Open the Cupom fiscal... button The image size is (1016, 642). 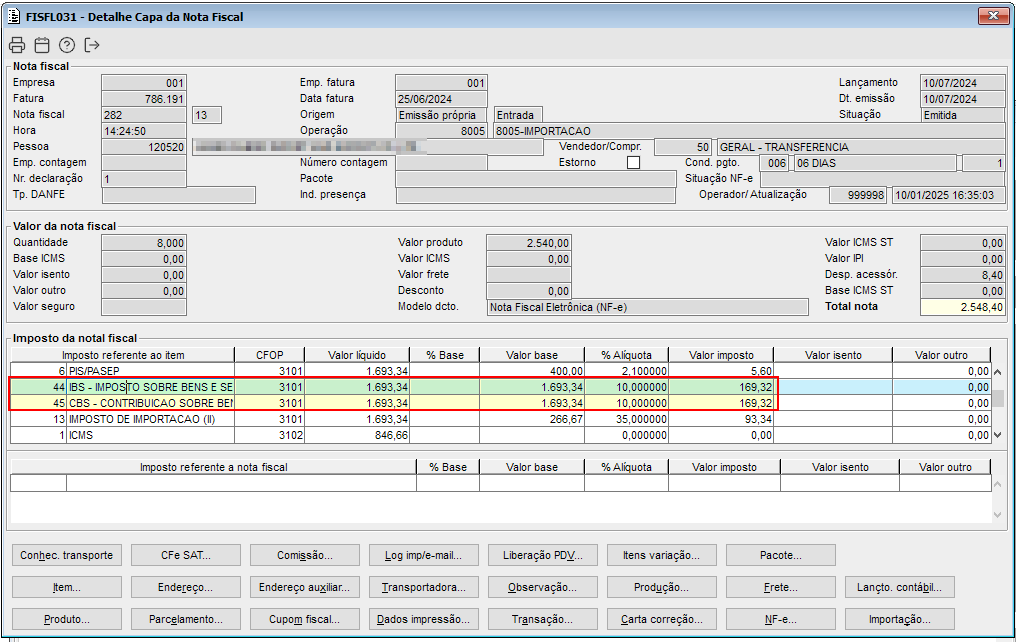305,619
